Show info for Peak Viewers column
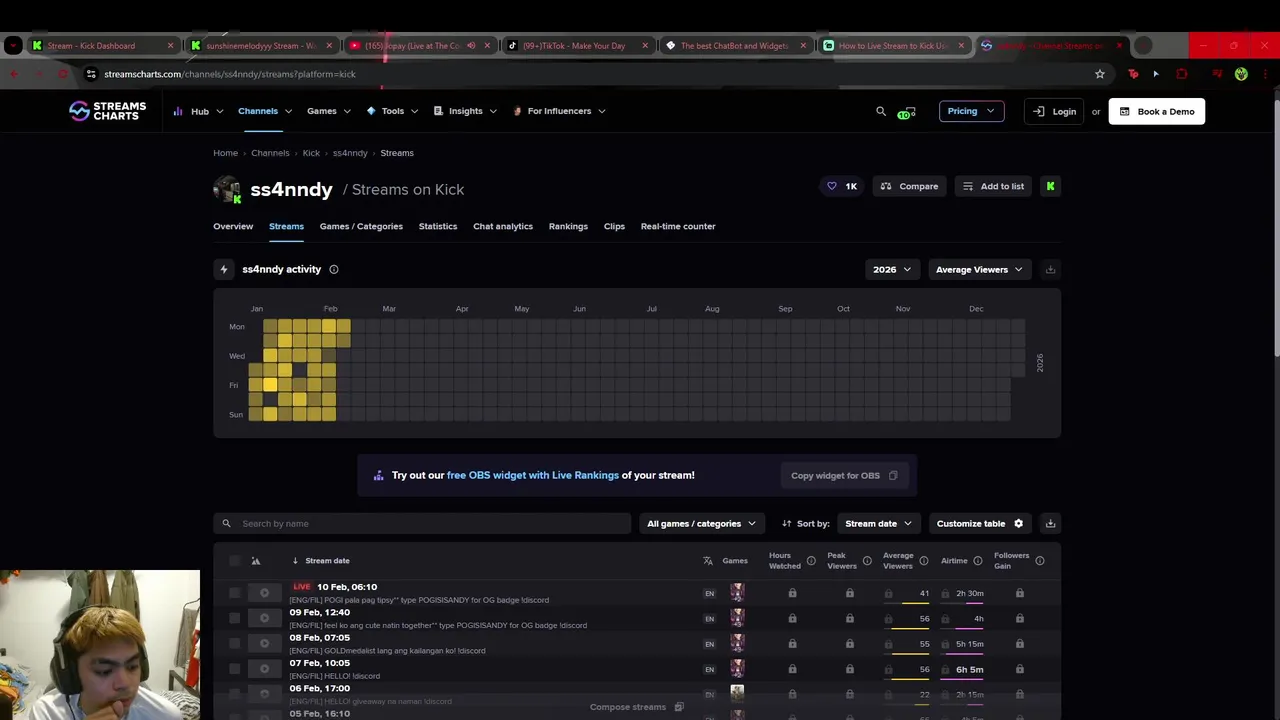 click(868, 561)
